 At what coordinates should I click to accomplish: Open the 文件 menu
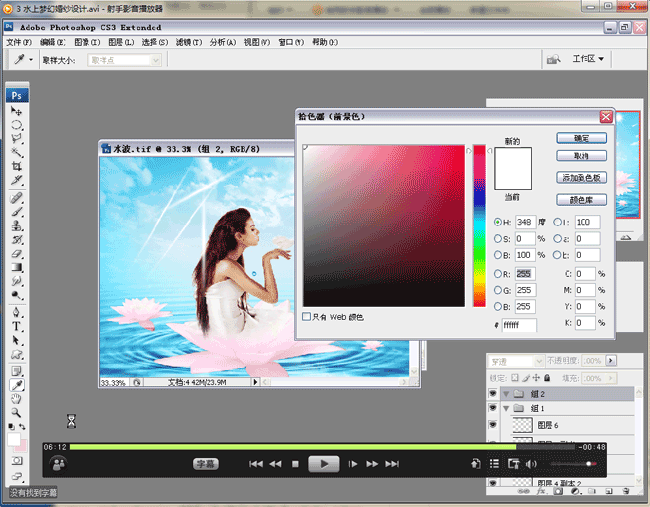pyautogui.click(x=19, y=42)
